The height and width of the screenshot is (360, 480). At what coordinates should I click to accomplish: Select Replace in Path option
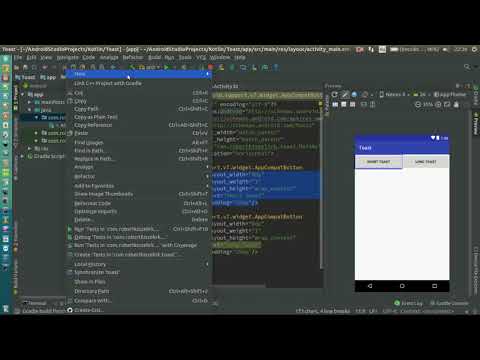point(138,159)
